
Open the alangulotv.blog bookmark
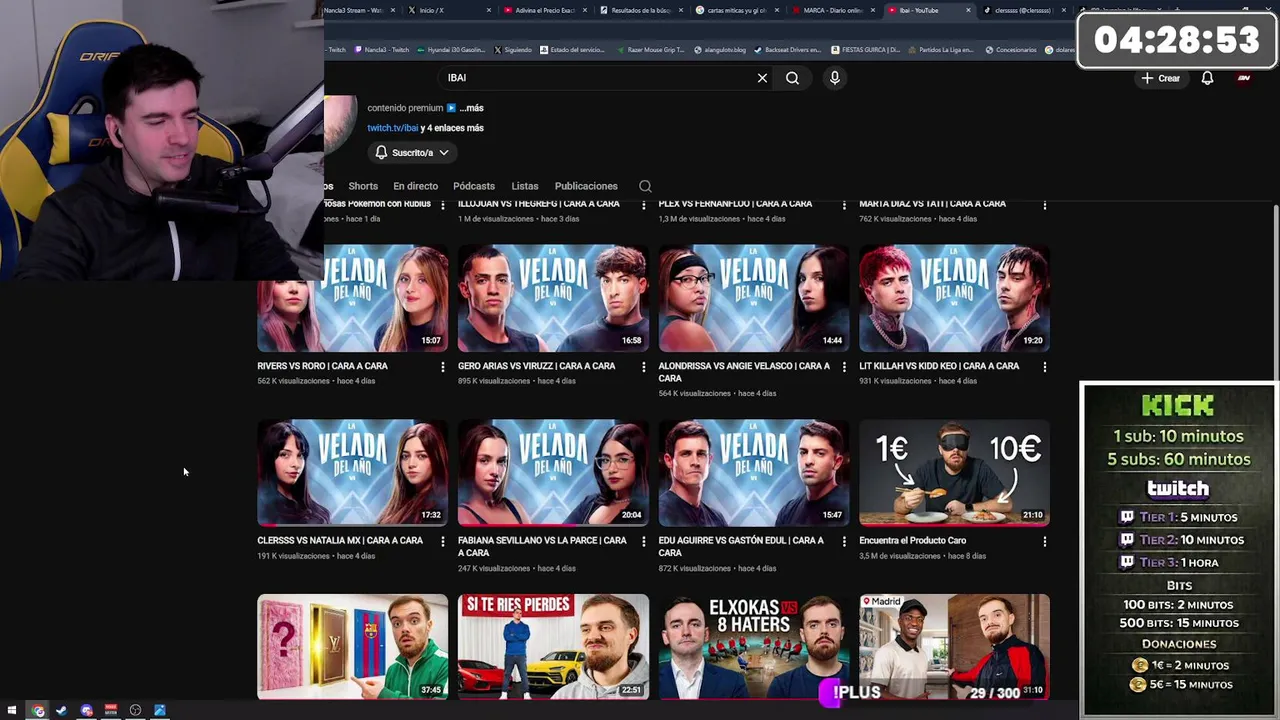pyautogui.click(x=720, y=50)
